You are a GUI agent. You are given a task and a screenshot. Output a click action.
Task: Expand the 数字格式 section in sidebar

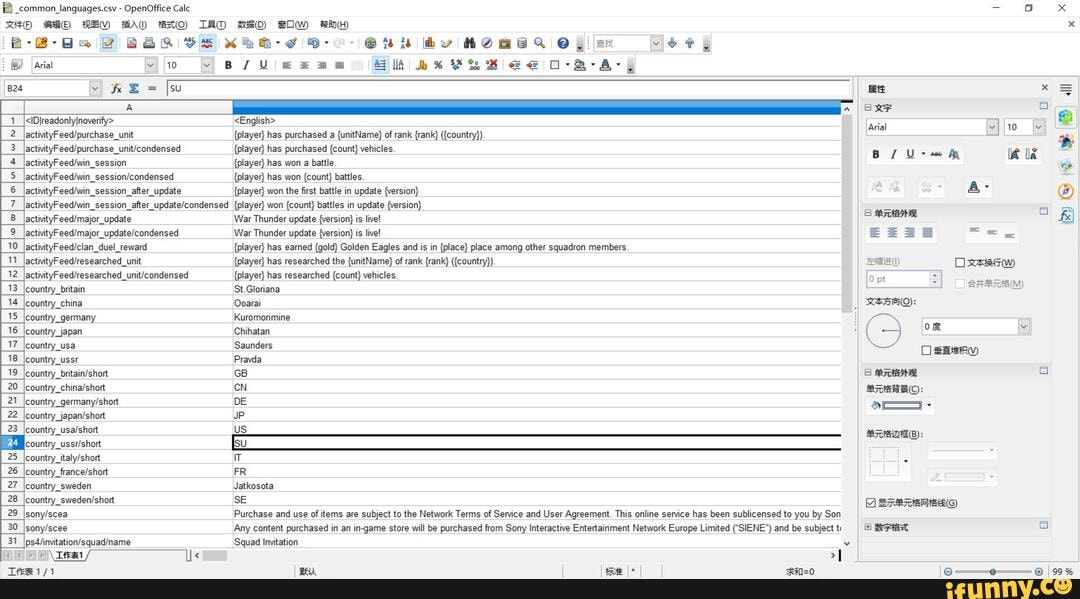tap(869, 527)
